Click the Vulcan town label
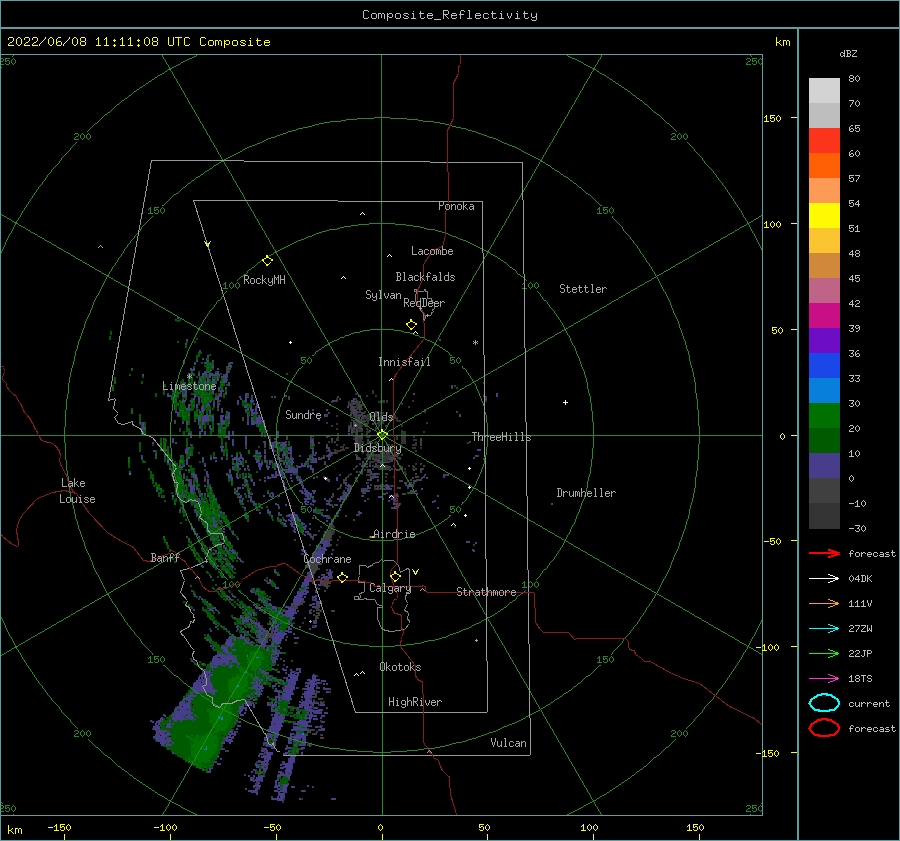Viewport: 900px width, 841px height. pyautogui.click(x=508, y=743)
